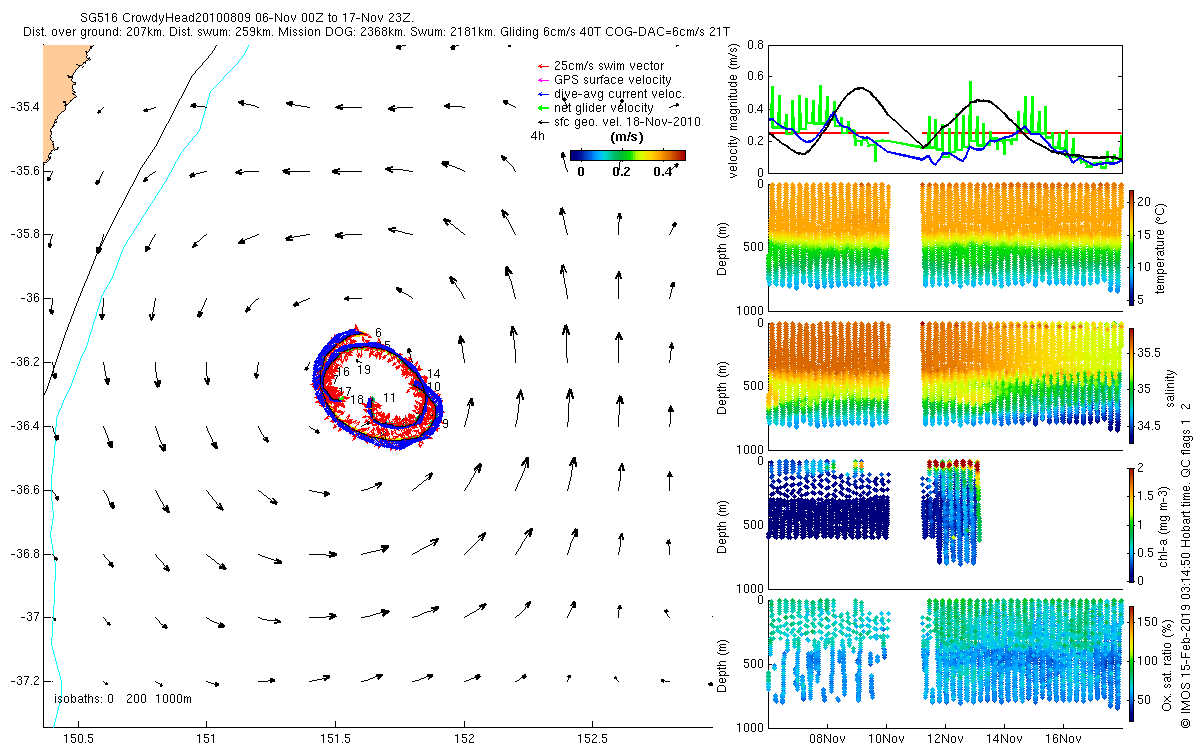Click the 152.5 longitude tick label
The width and height of the screenshot is (1200, 750).
[593, 739]
